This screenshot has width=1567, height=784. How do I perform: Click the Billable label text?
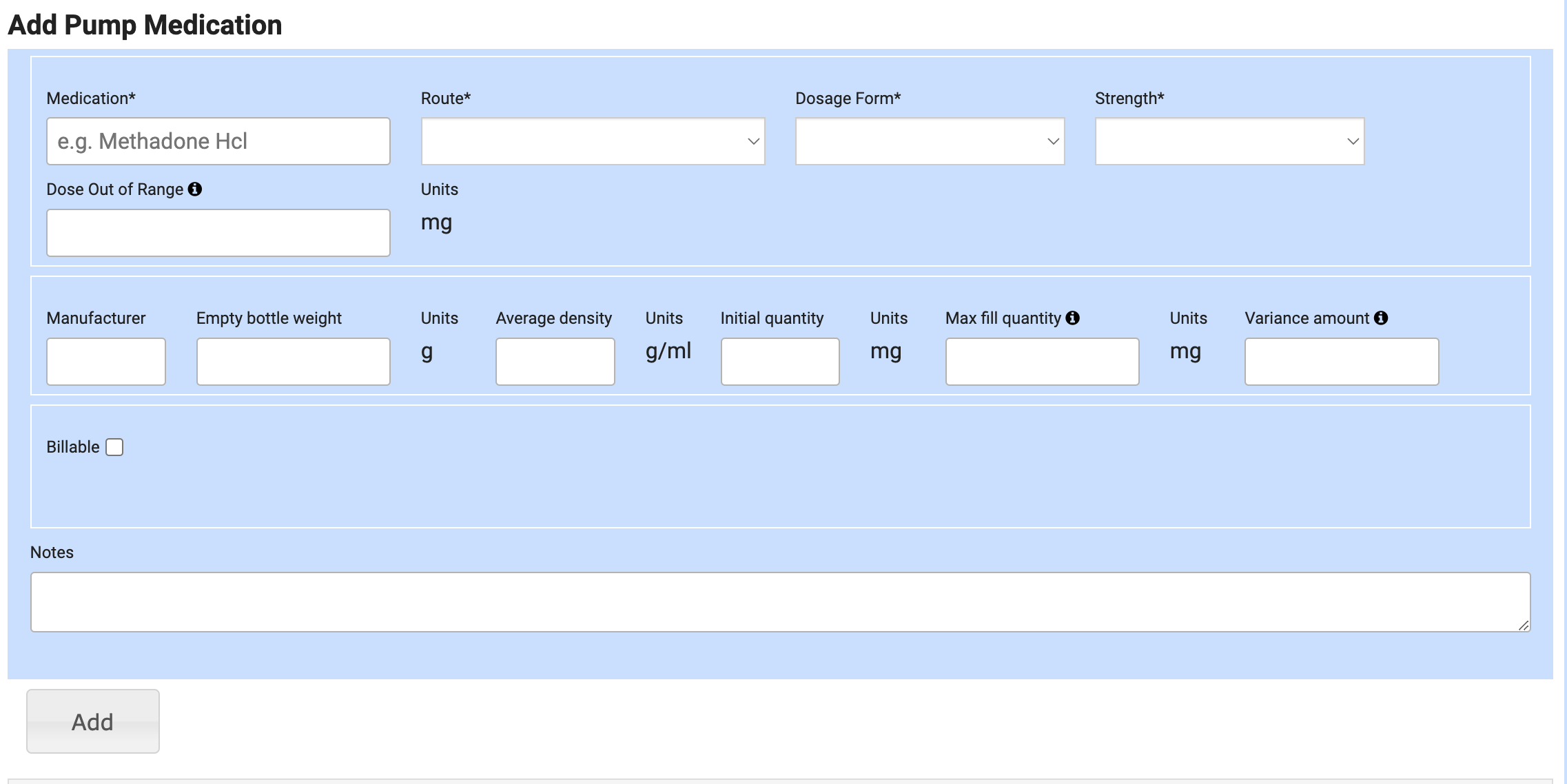[72, 447]
